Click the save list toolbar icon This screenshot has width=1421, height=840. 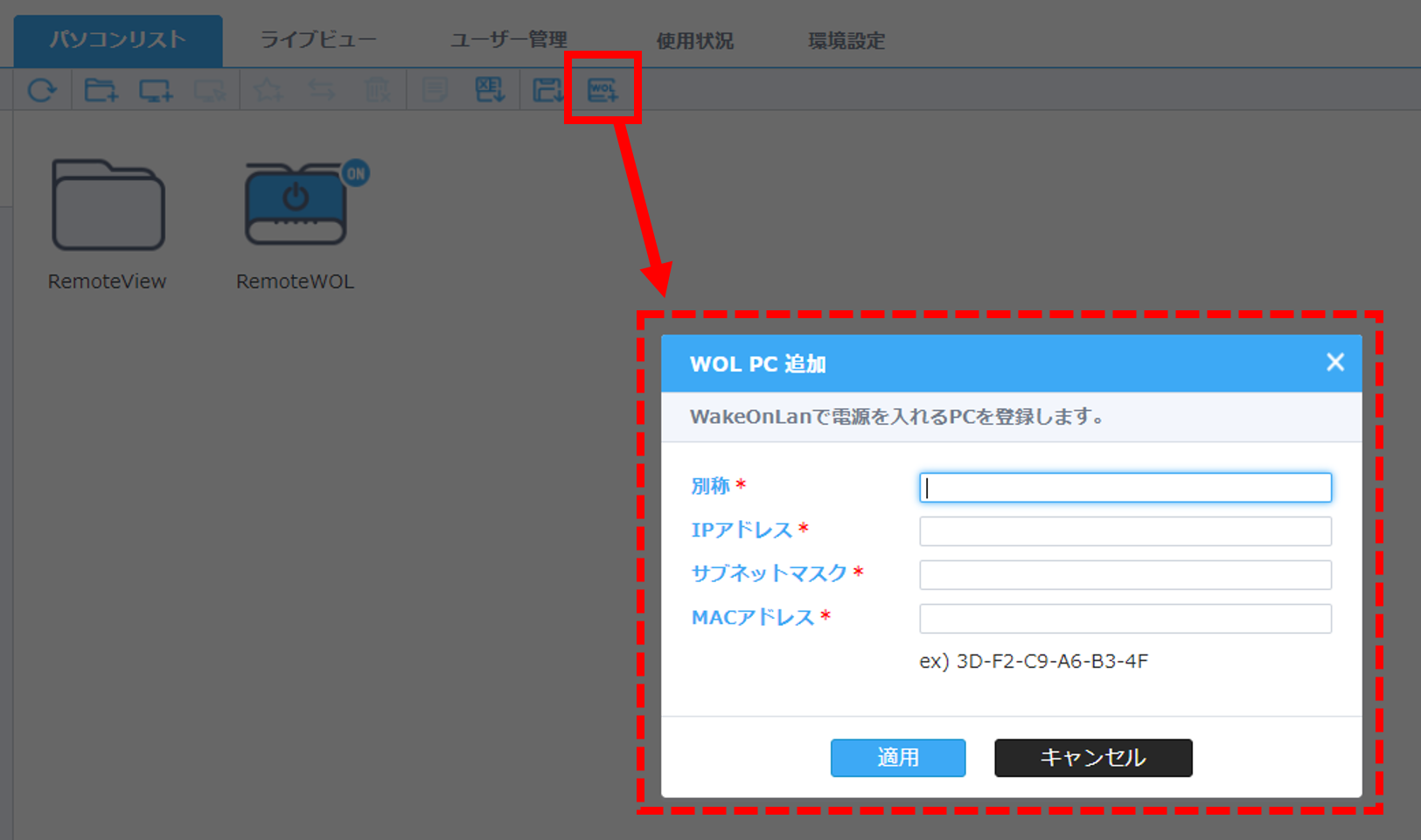(x=546, y=88)
